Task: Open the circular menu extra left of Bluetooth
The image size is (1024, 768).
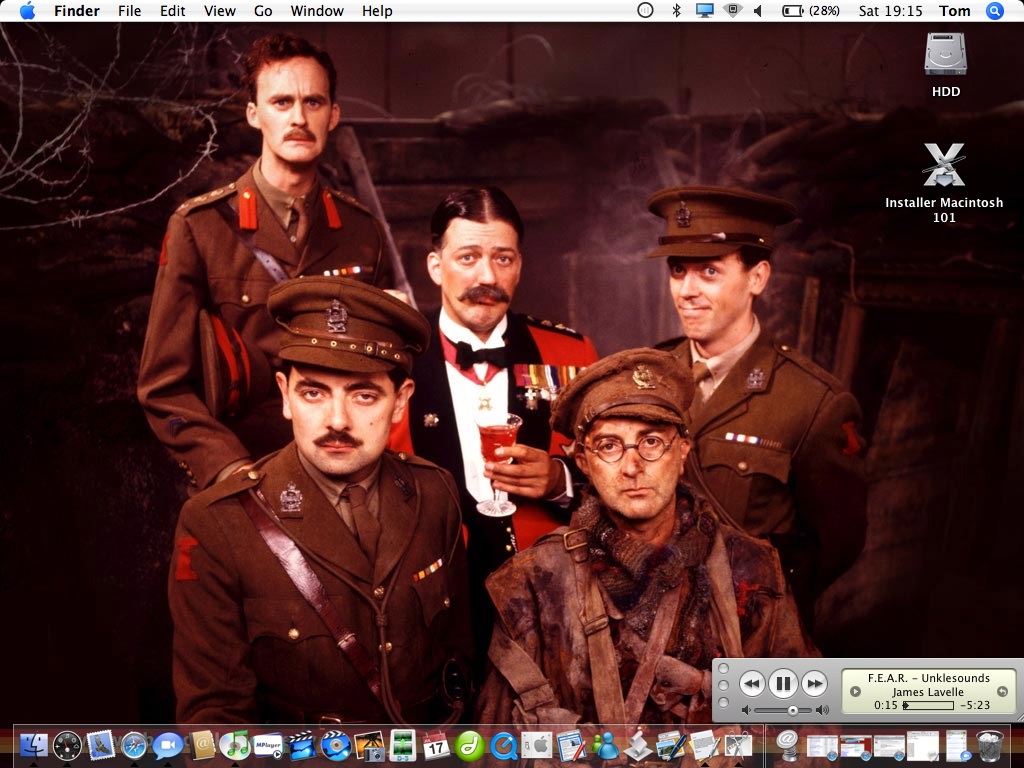Action: click(645, 10)
